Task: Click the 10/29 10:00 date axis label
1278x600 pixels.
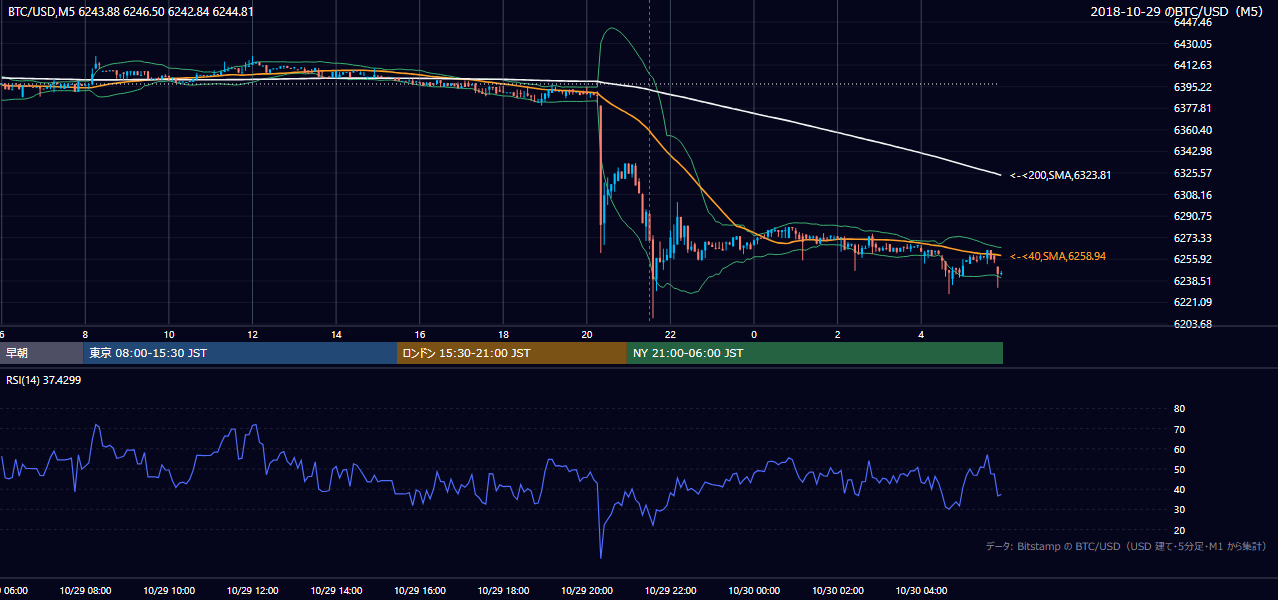Action: pos(169,590)
